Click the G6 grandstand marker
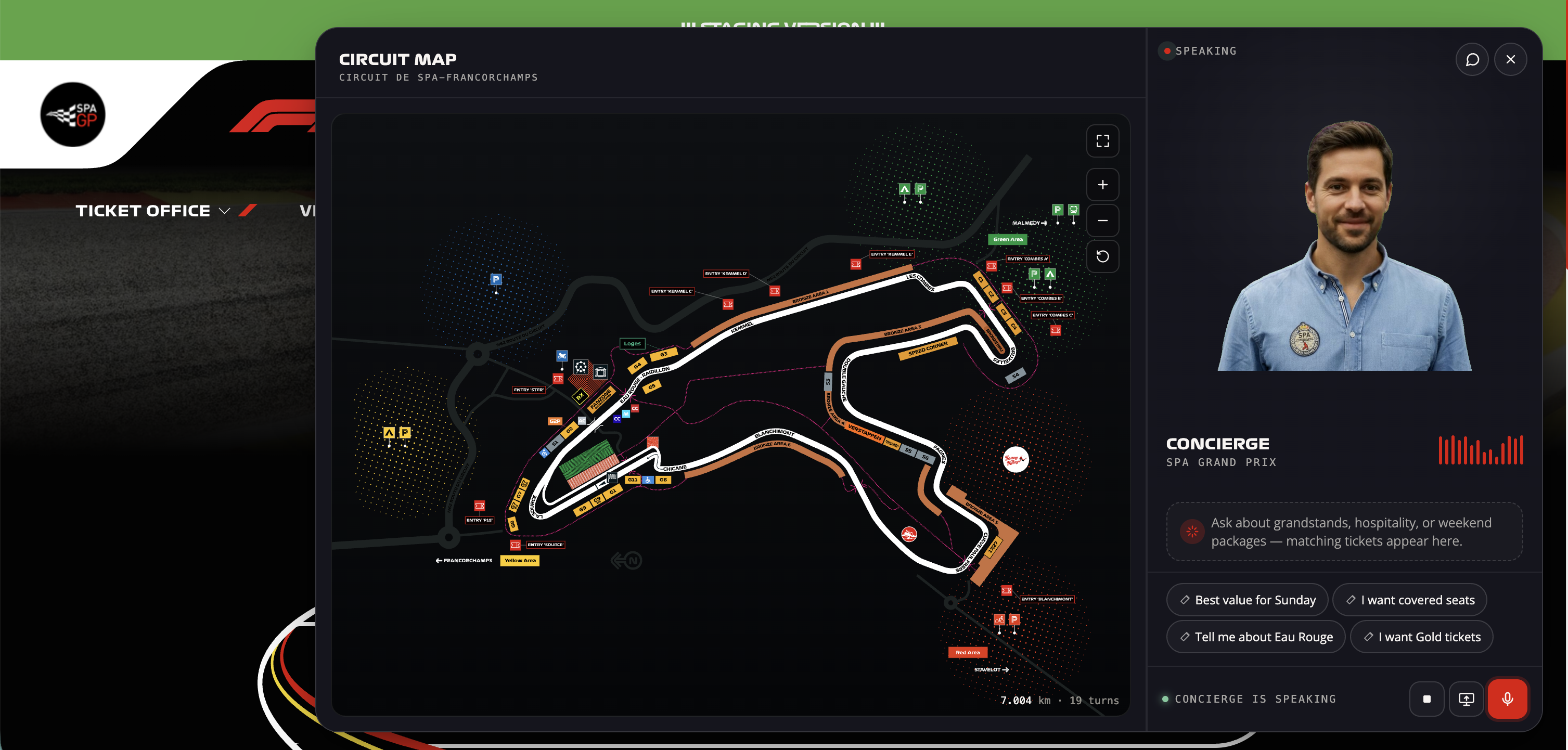Viewport: 1568px width, 750px height. point(663,480)
